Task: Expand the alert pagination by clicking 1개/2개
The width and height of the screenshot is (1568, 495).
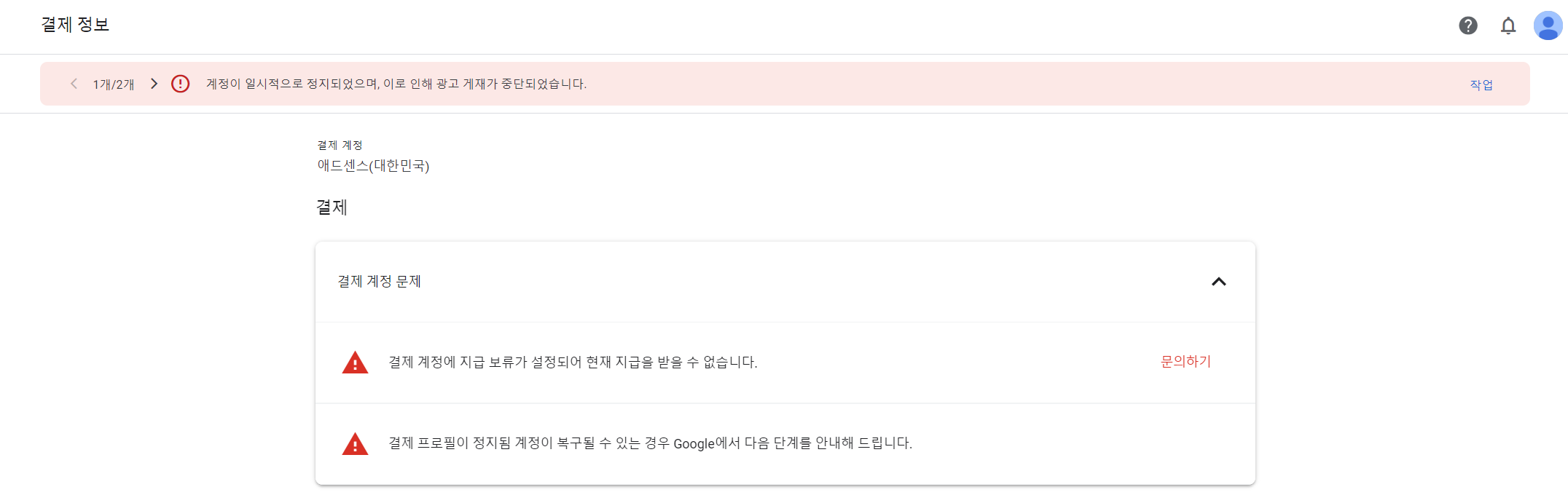Action: click(x=113, y=84)
